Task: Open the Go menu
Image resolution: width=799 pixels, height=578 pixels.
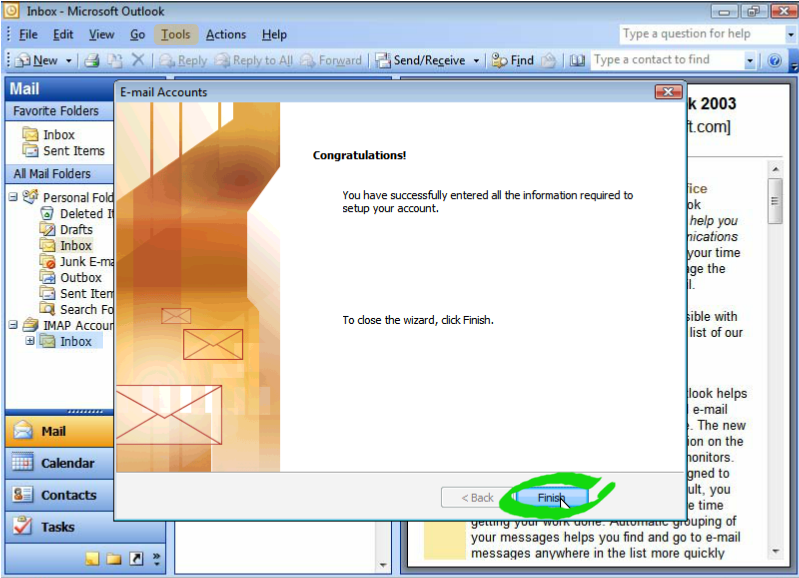Action: [137, 35]
